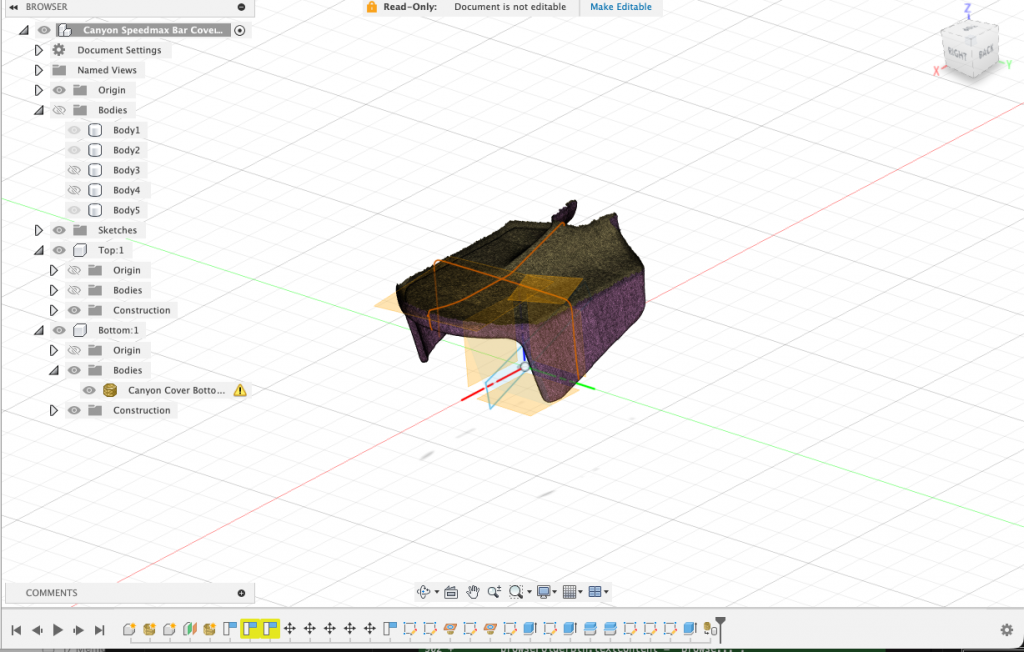Click the Document Settings gear icon

tap(59, 50)
